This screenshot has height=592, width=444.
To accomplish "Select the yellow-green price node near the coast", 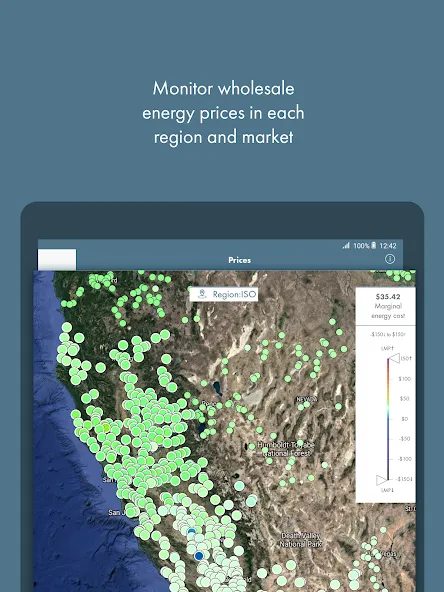I will coord(106,428).
